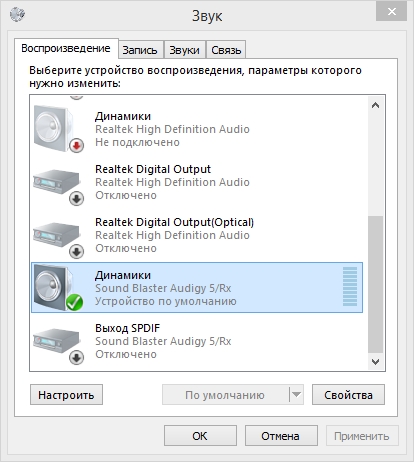
Task: Click the green default-device checkmark badge
Action: 74,303
